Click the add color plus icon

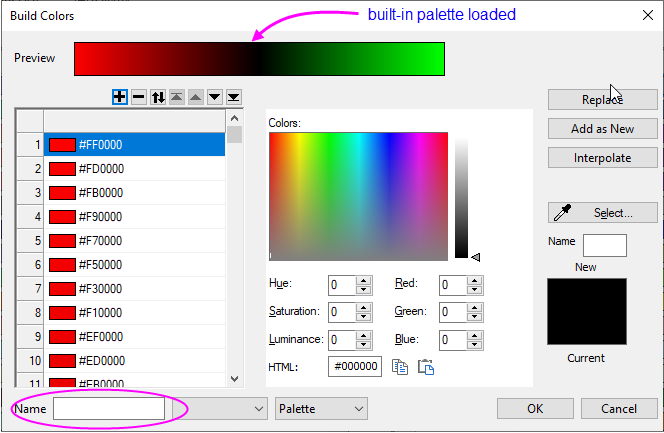[120, 97]
